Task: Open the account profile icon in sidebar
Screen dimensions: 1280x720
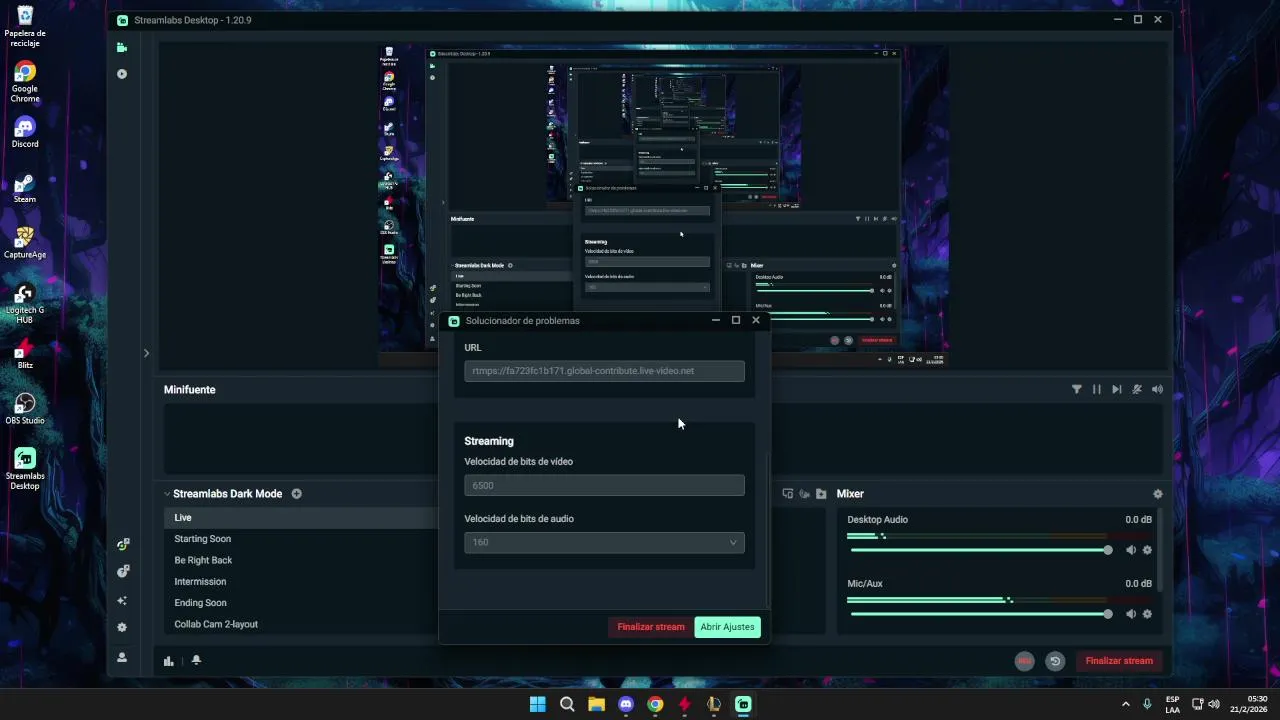Action: click(x=122, y=658)
